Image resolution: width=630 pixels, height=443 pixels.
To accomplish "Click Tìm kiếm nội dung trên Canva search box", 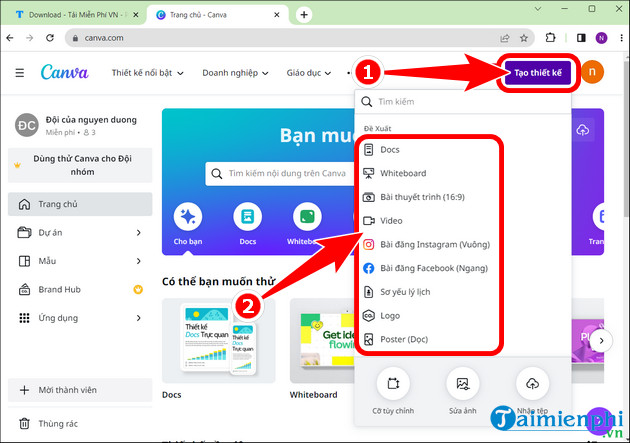I will pos(280,174).
